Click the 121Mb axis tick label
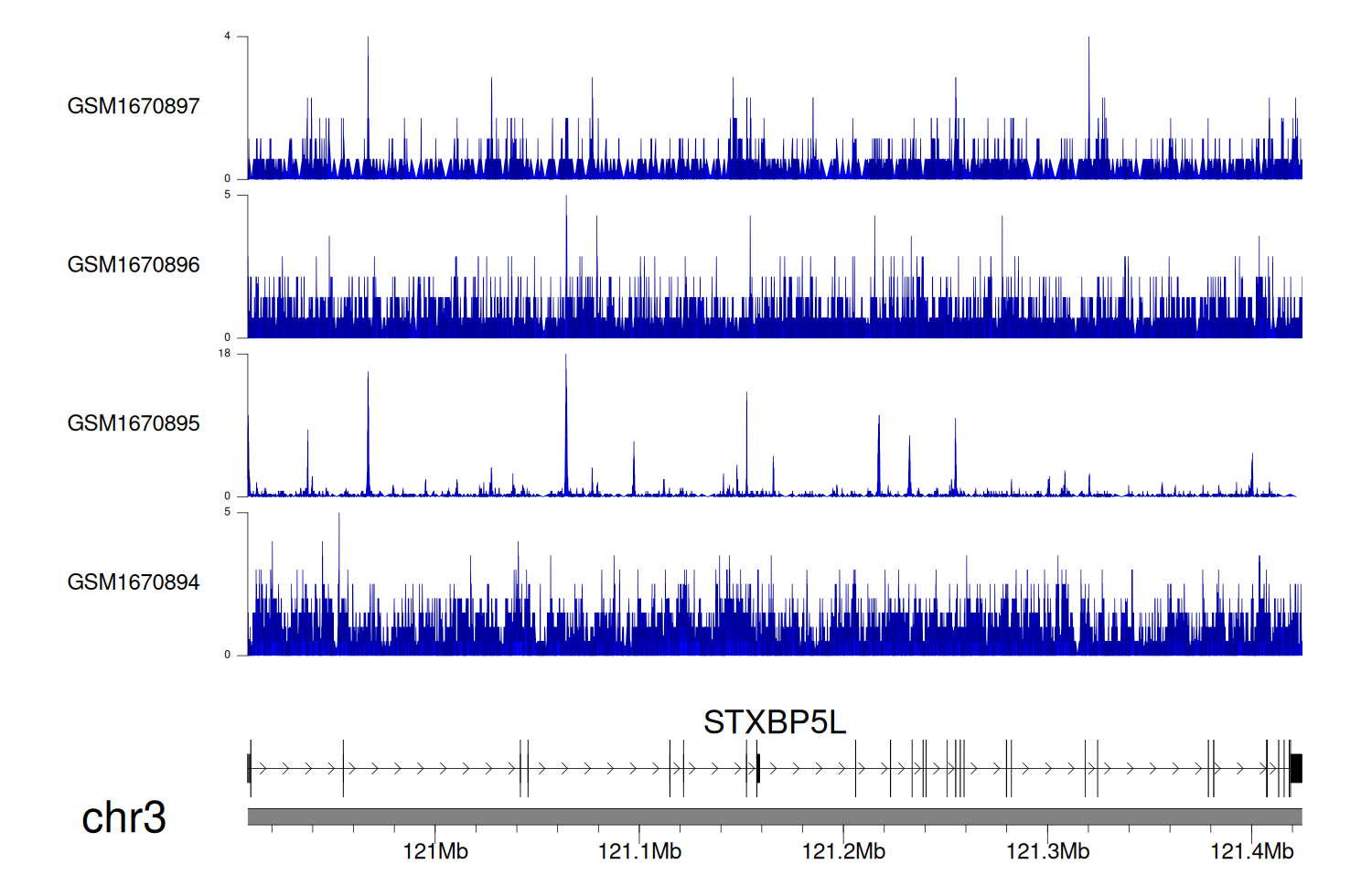1372x896 pixels. [435, 852]
